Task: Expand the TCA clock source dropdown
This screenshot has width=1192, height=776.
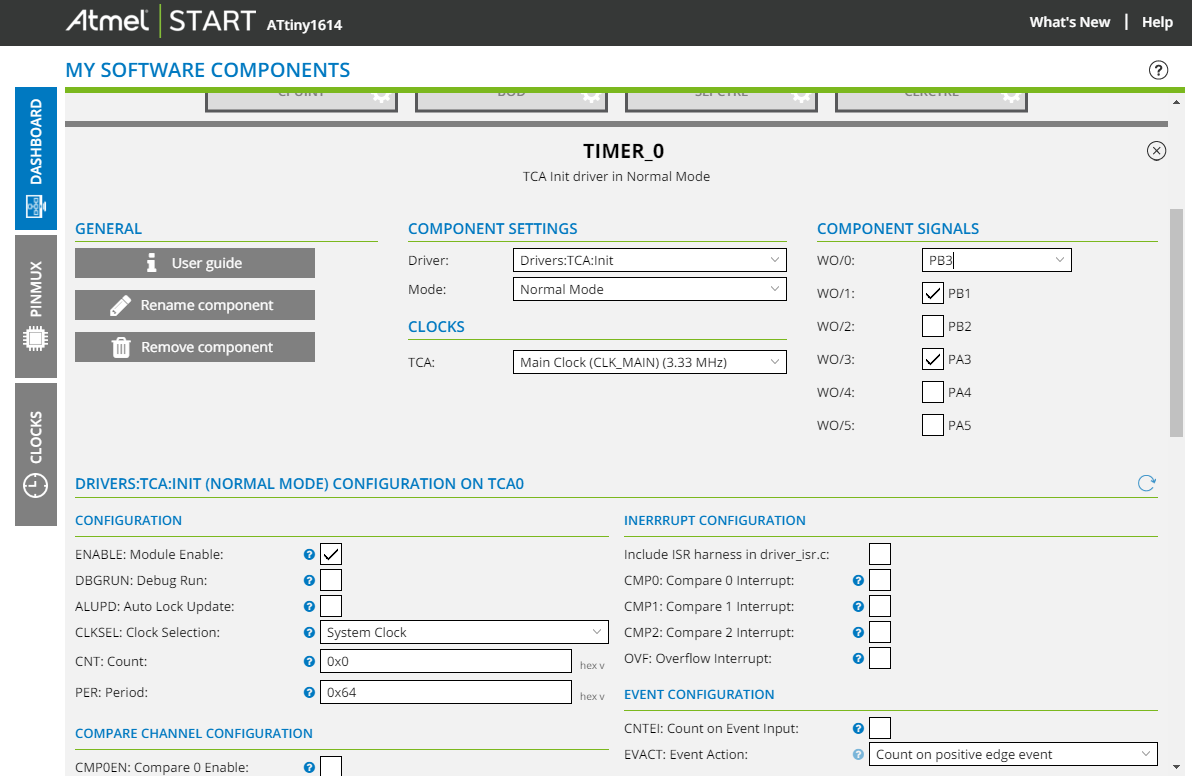Action: point(649,362)
